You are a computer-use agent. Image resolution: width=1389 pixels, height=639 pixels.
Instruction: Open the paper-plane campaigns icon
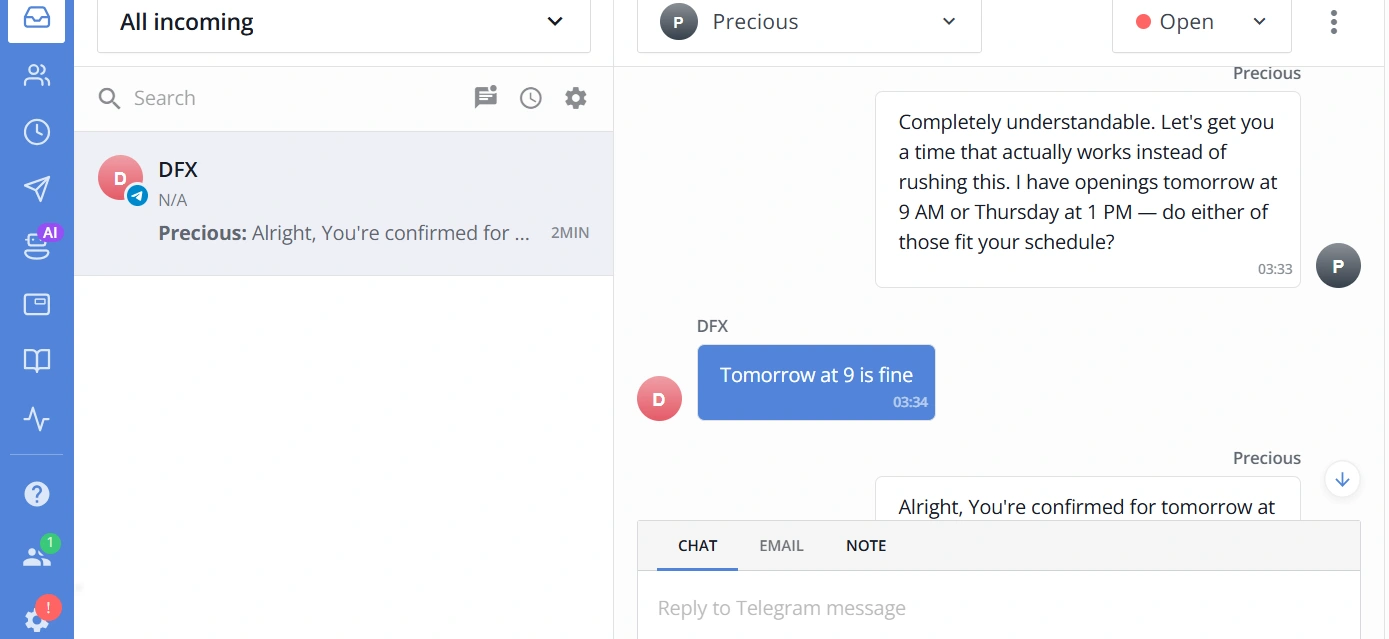37,189
